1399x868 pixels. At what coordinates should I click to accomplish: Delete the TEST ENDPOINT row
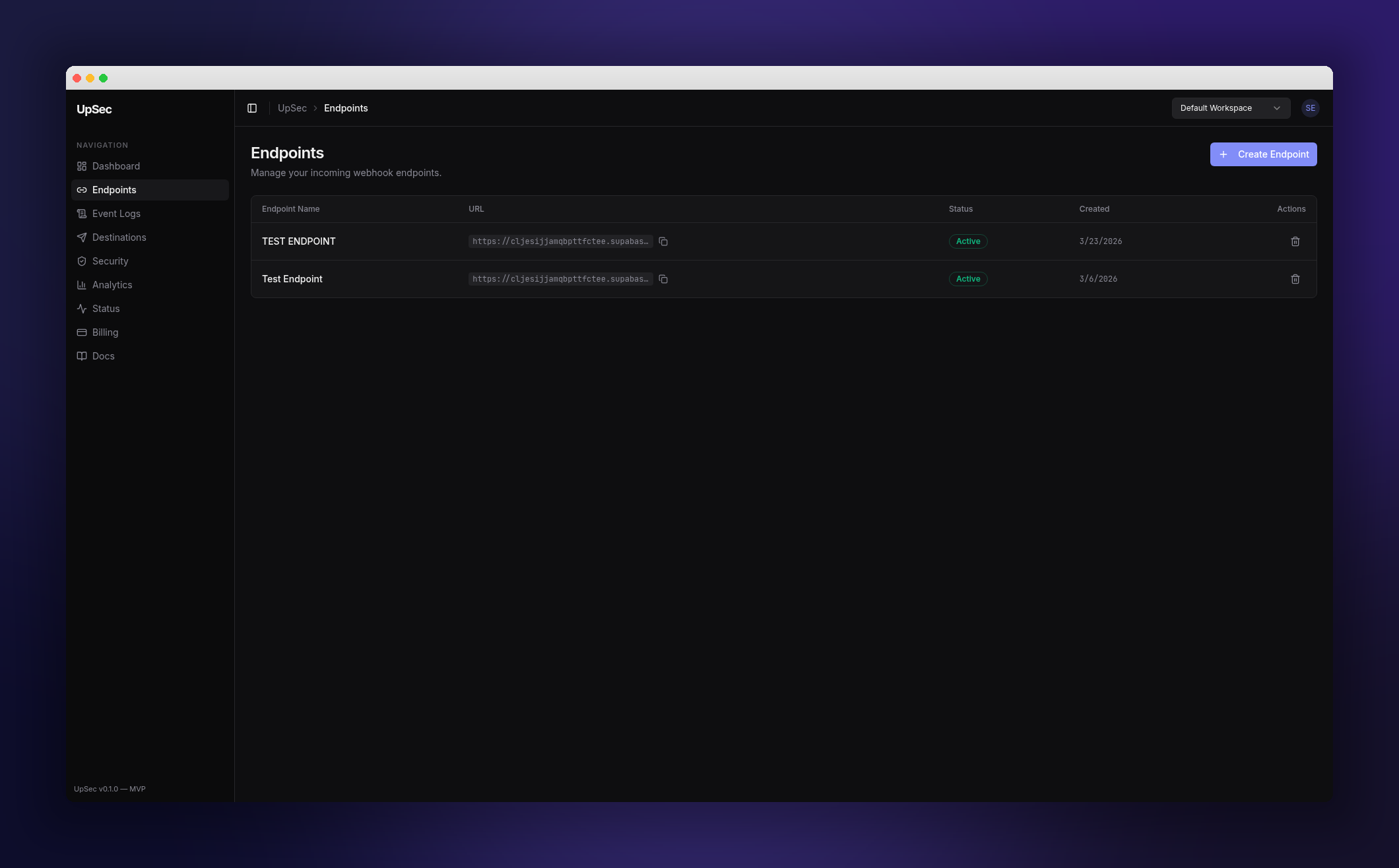[x=1295, y=241]
